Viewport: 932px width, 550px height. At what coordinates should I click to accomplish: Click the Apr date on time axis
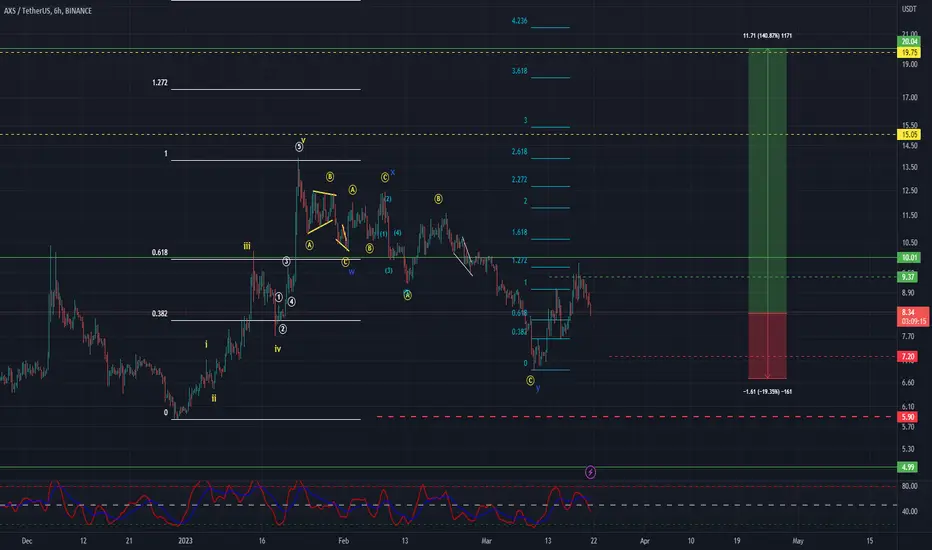point(644,541)
